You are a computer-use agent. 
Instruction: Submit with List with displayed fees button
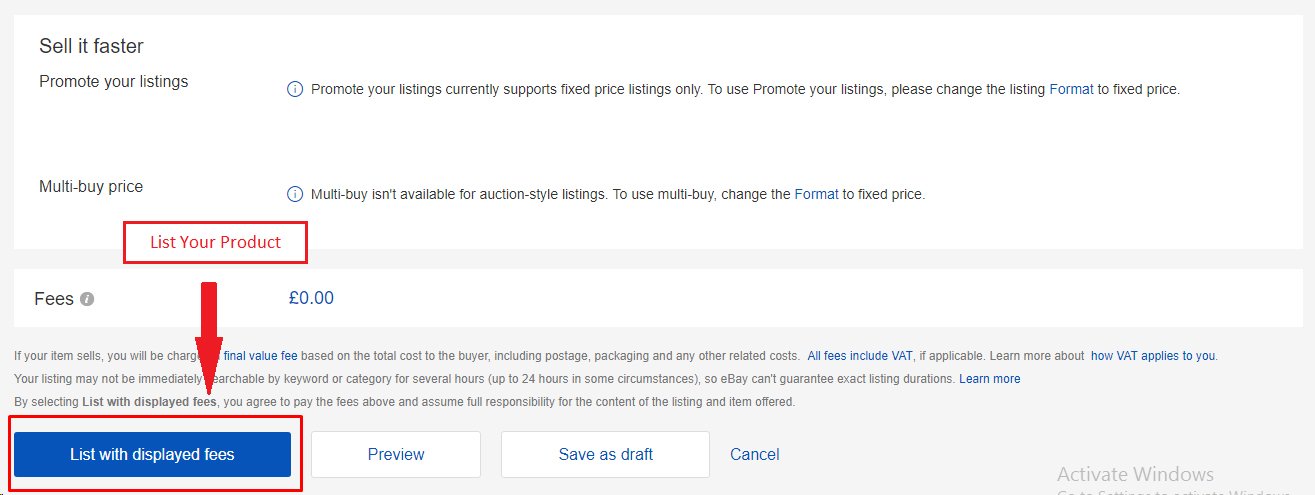tap(152, 454)
